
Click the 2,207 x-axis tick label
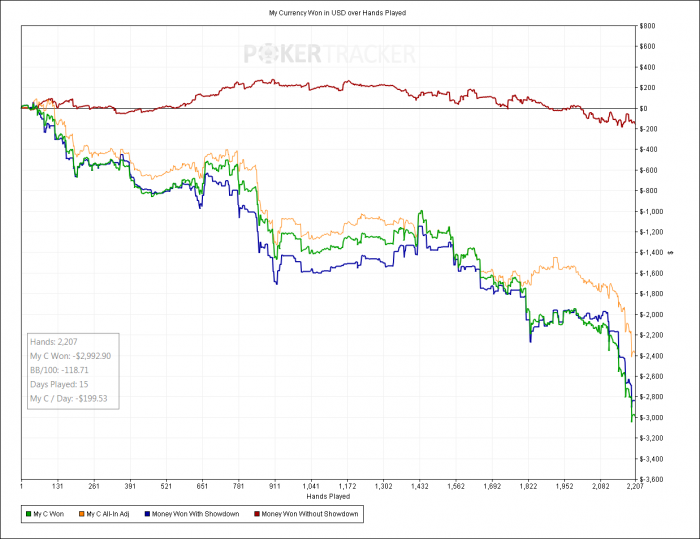pos(635,486)
